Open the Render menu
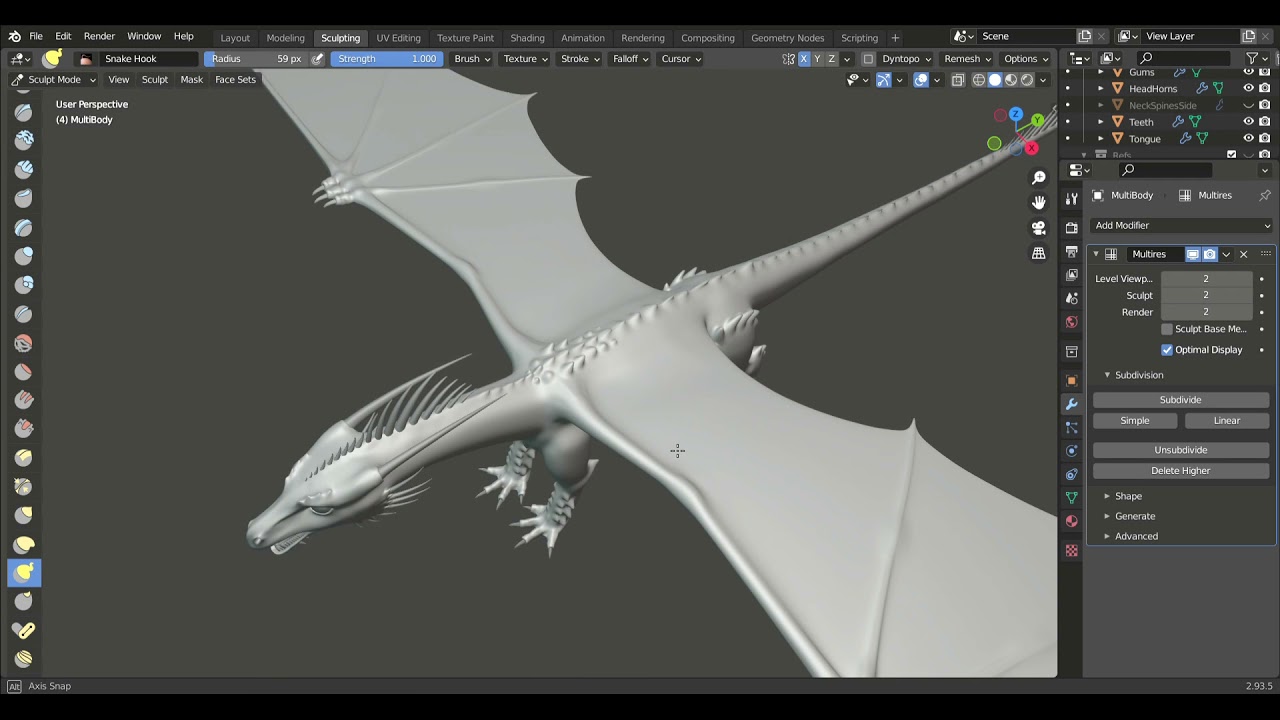 click(x=99, y=36)
